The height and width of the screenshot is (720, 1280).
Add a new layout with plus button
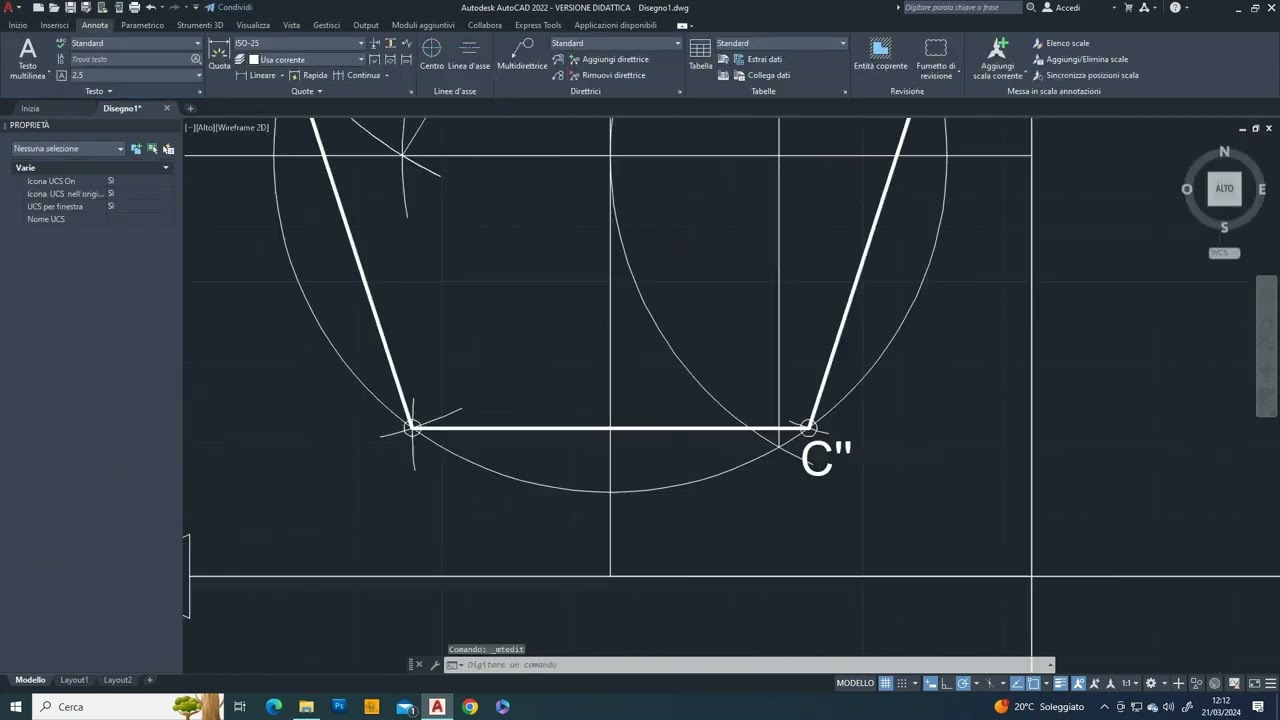(150, 680)
